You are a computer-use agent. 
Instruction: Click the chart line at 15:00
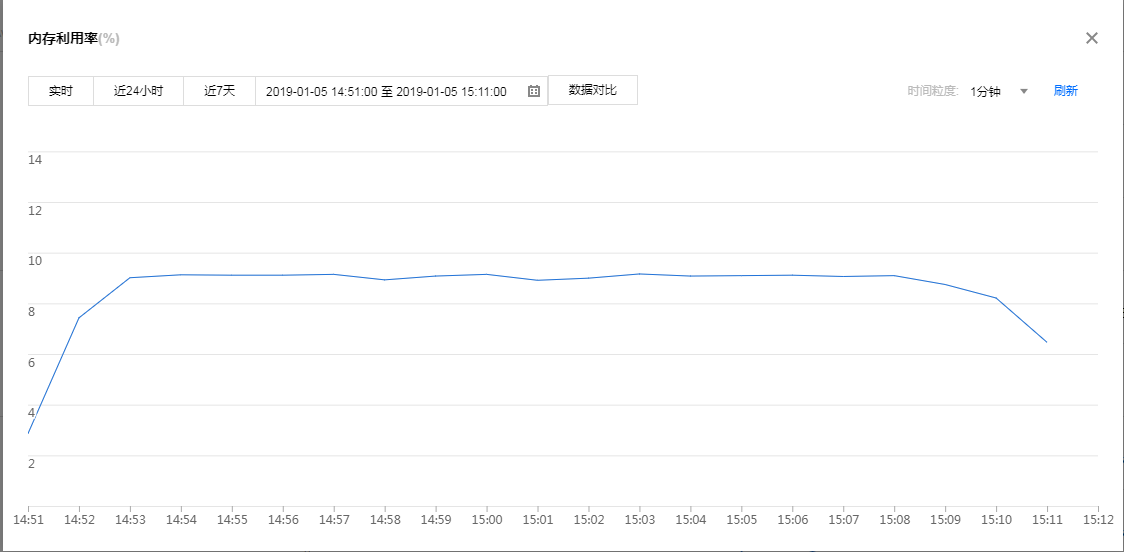487,274
